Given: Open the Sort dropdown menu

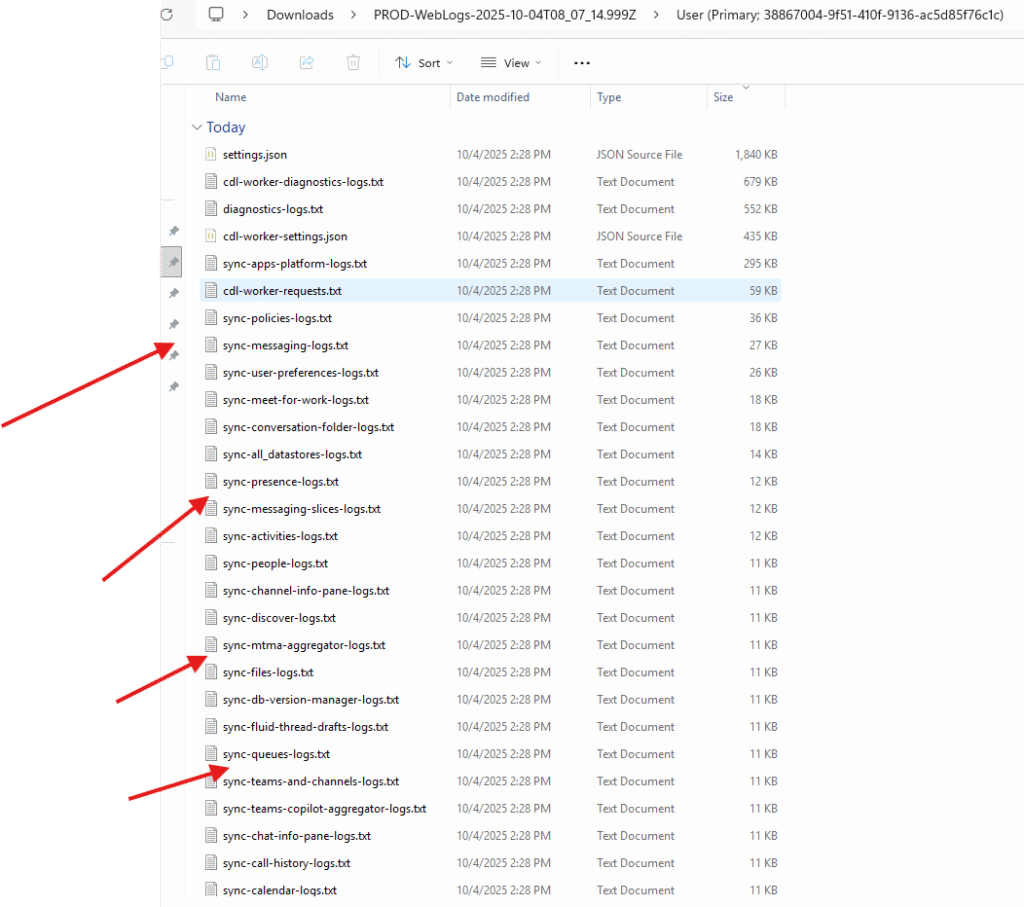Looking at the screenshot, I should pos(424,62).
